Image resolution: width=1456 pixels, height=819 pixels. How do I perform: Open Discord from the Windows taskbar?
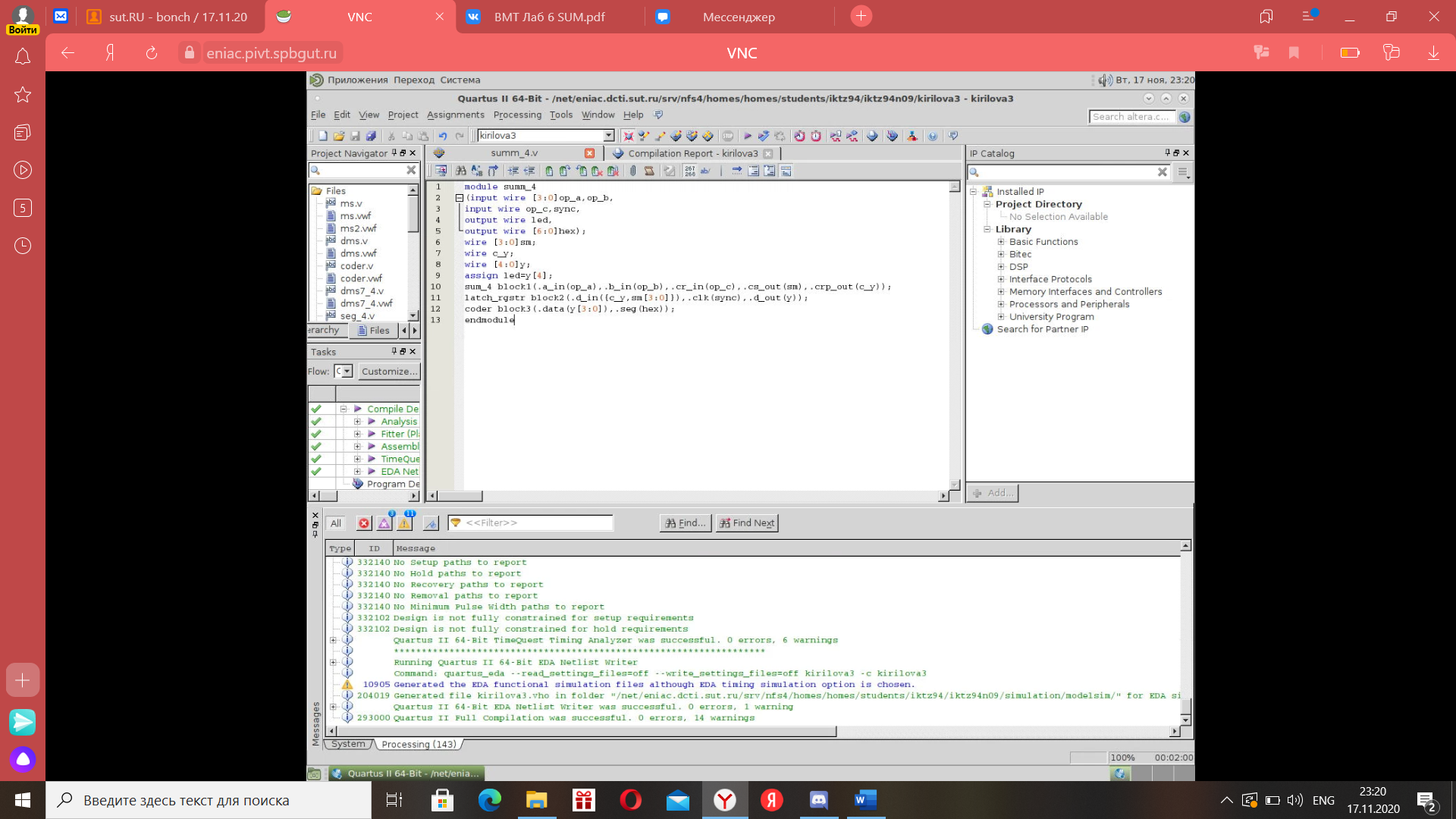[818, 800]
